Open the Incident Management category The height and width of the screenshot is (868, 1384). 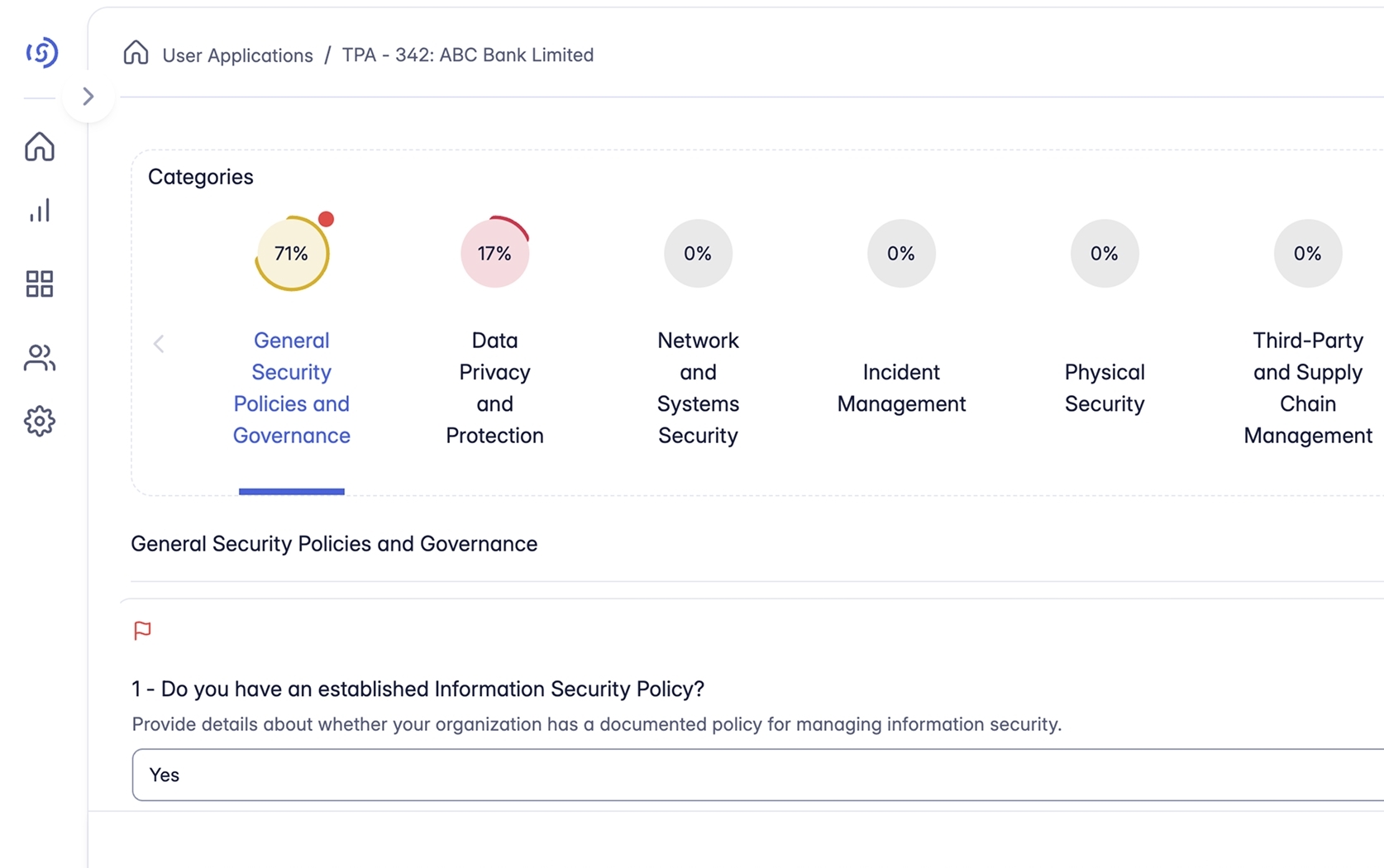click(x=901, y=387)
